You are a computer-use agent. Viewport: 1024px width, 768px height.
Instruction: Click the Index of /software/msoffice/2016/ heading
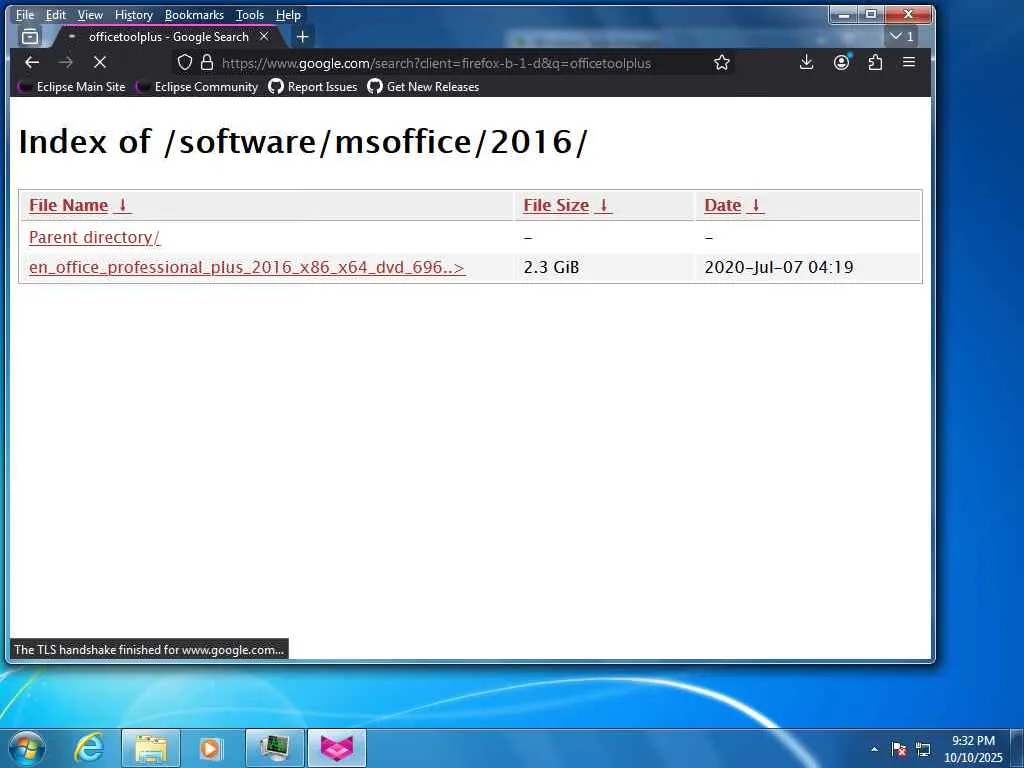[303, 141]
